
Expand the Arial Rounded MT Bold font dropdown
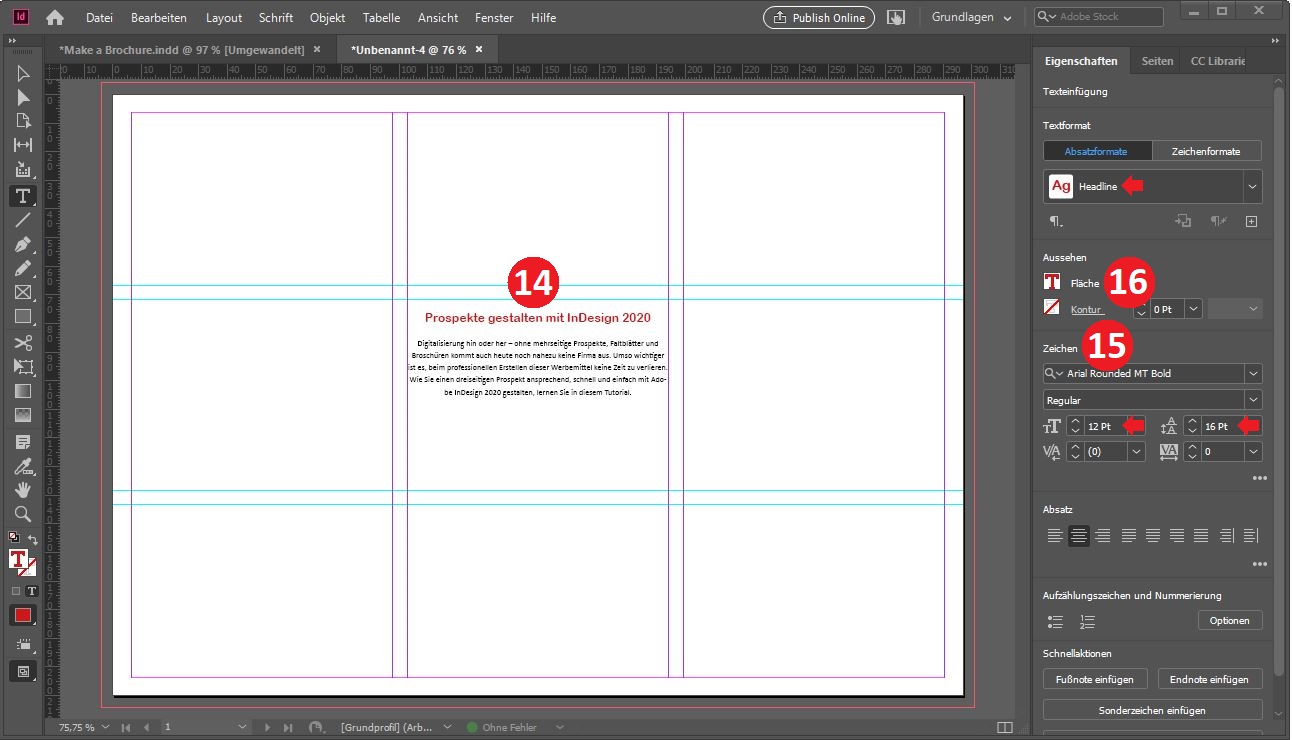[x=1253, y=373]
